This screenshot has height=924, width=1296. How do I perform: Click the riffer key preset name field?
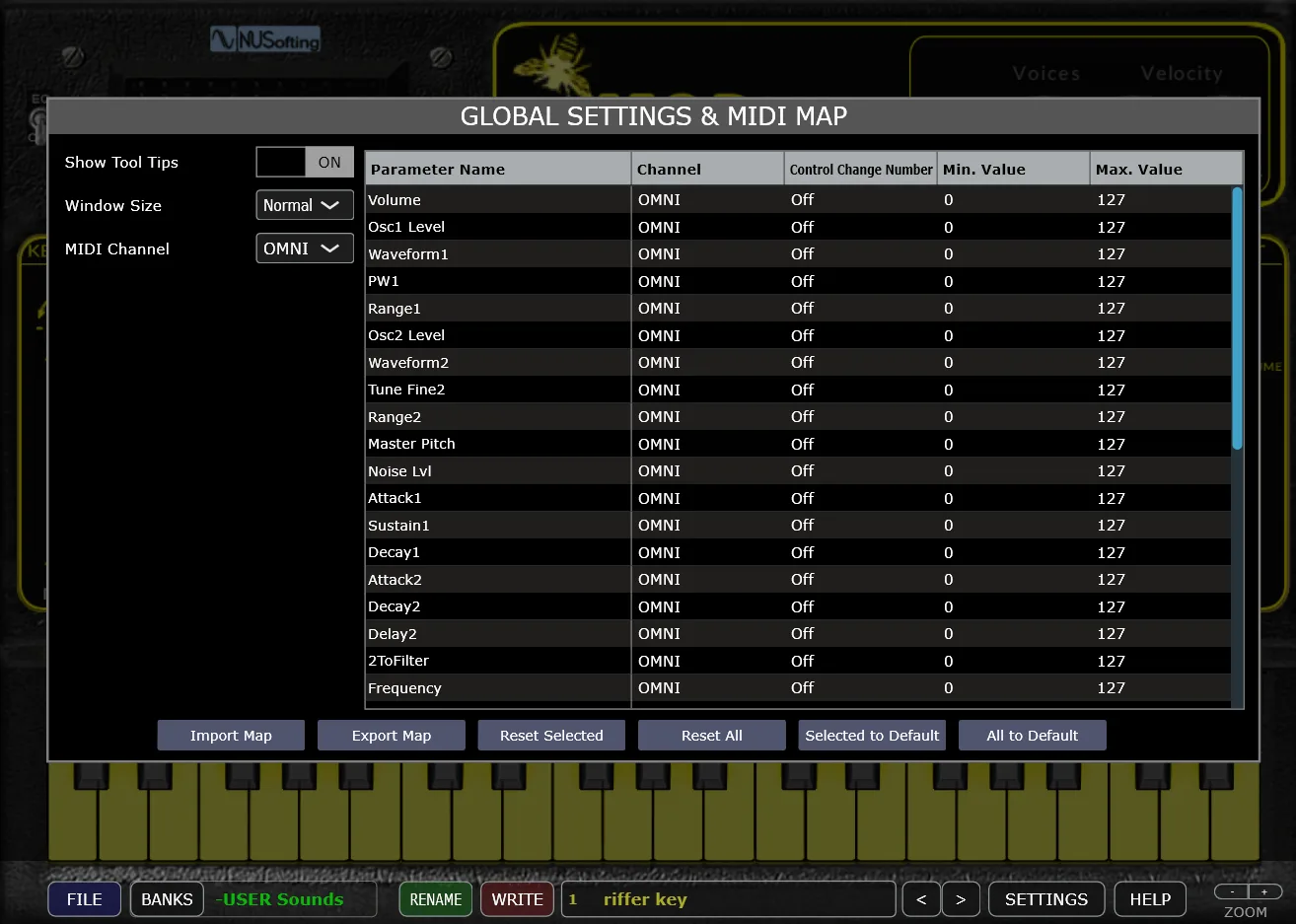point(729,899)
